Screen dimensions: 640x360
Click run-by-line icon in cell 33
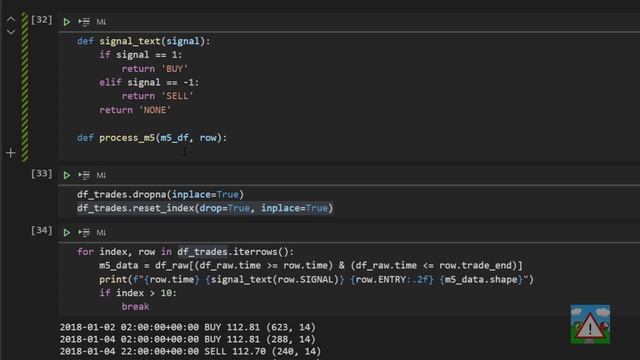[84, 176]
